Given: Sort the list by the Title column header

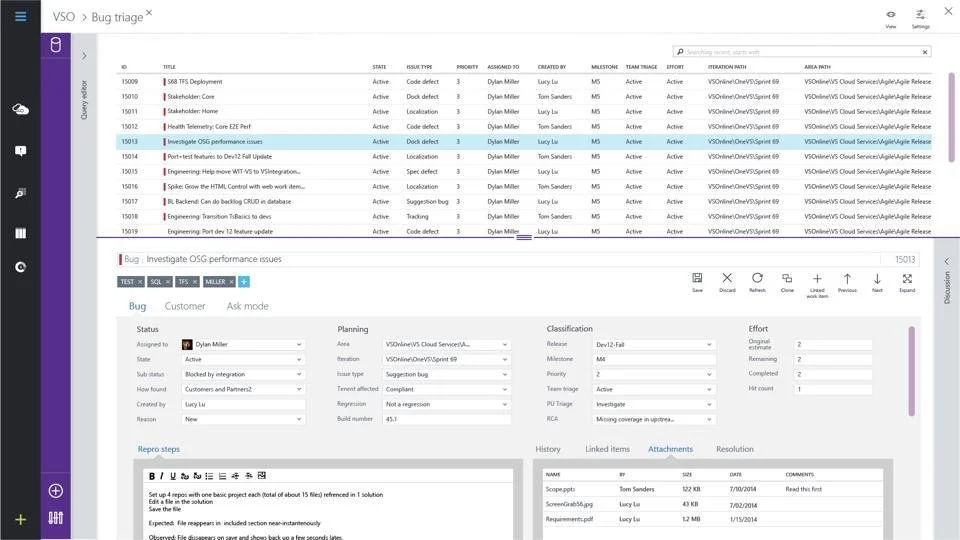Looking at the screenshot, I should coord(169,67).
